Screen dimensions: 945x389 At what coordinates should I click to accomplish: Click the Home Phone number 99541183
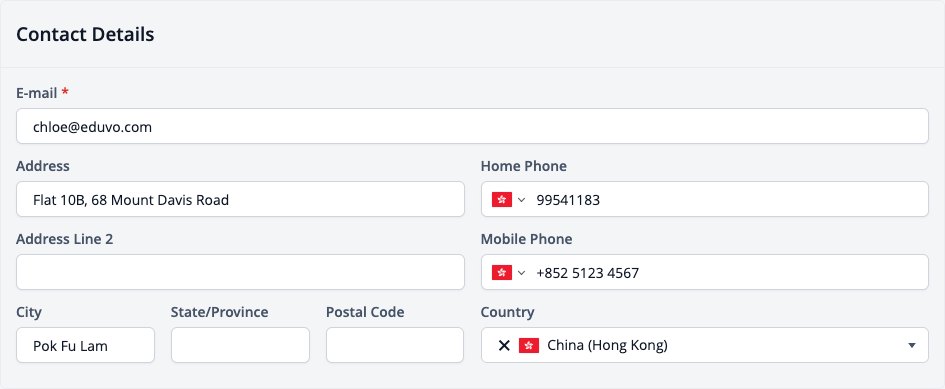point(568,200)
